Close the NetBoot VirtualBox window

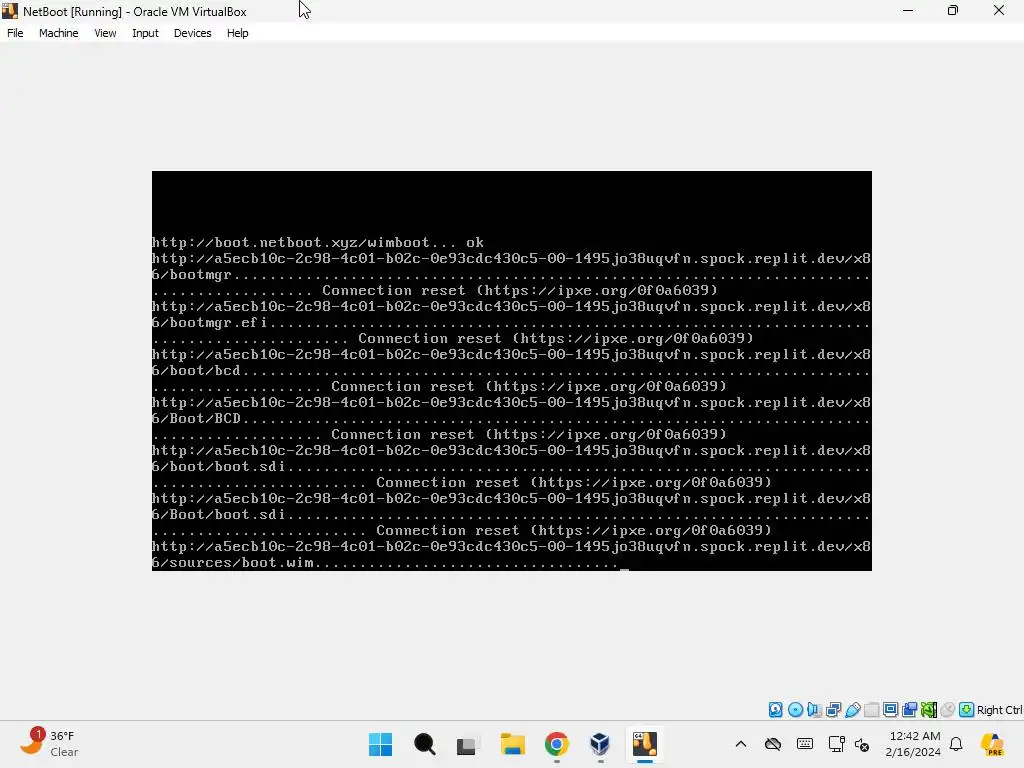coord(999,10)
